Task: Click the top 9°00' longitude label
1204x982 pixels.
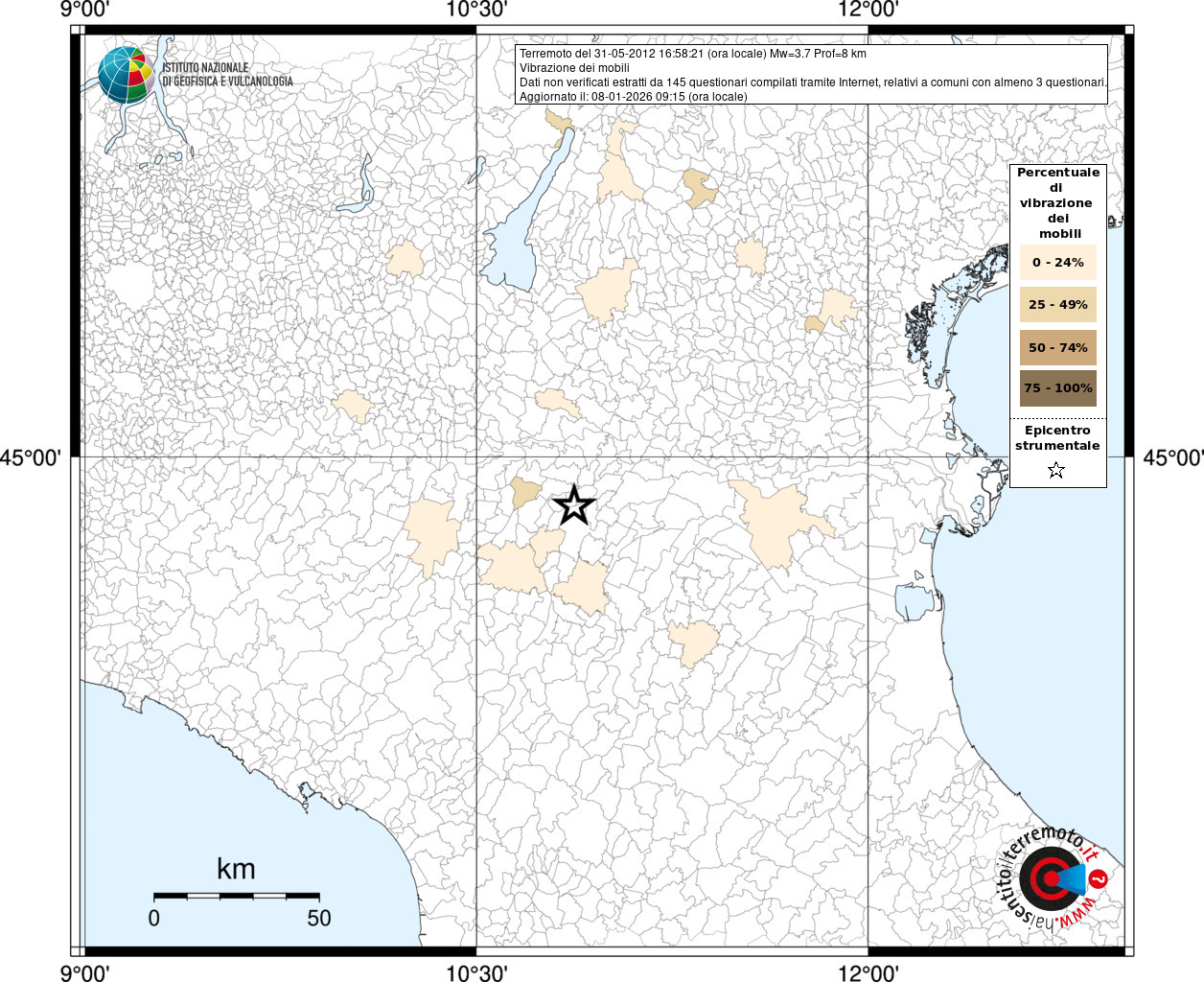Action: (x=85, y=10)
